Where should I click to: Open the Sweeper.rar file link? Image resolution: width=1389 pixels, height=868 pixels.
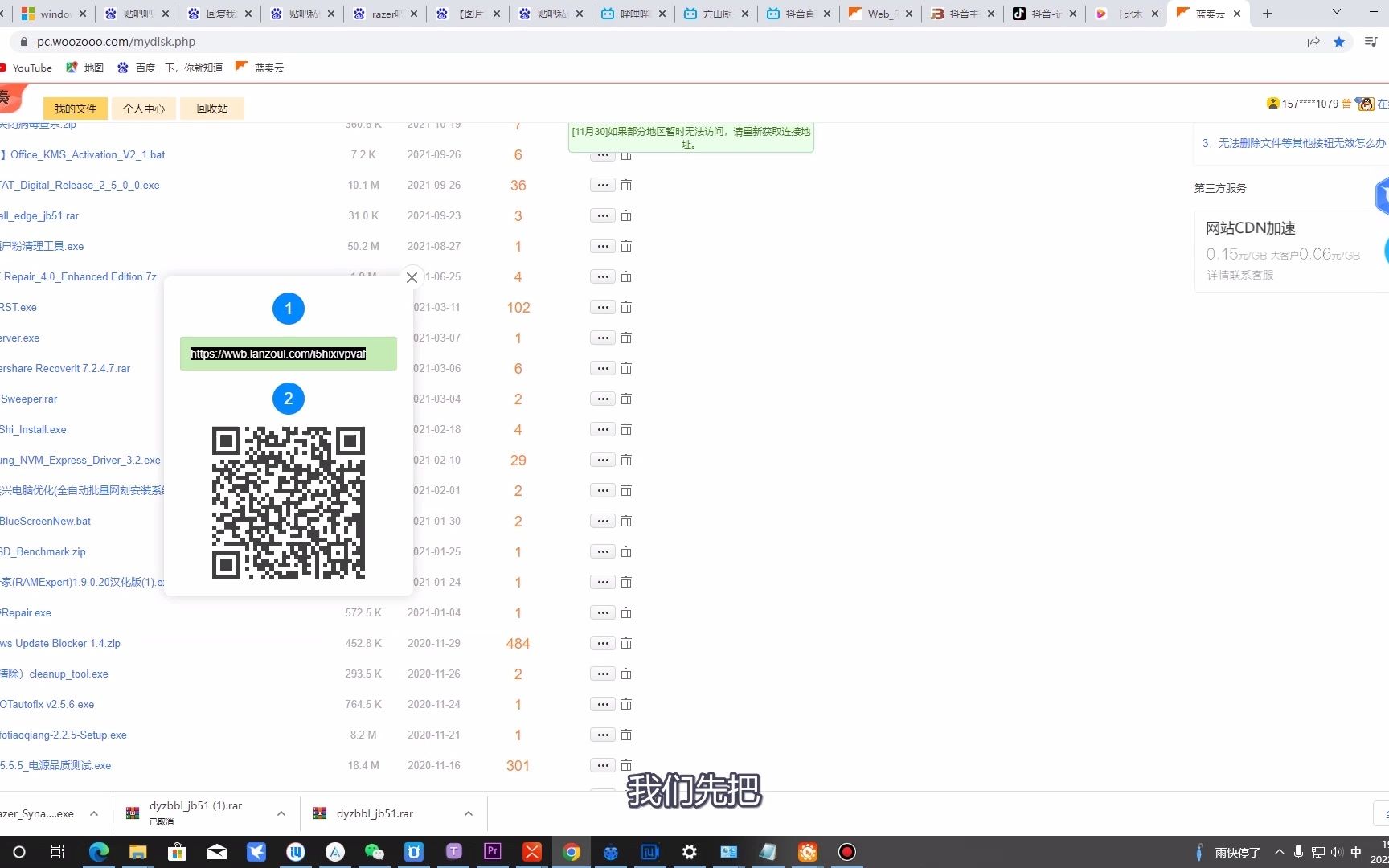29,399
